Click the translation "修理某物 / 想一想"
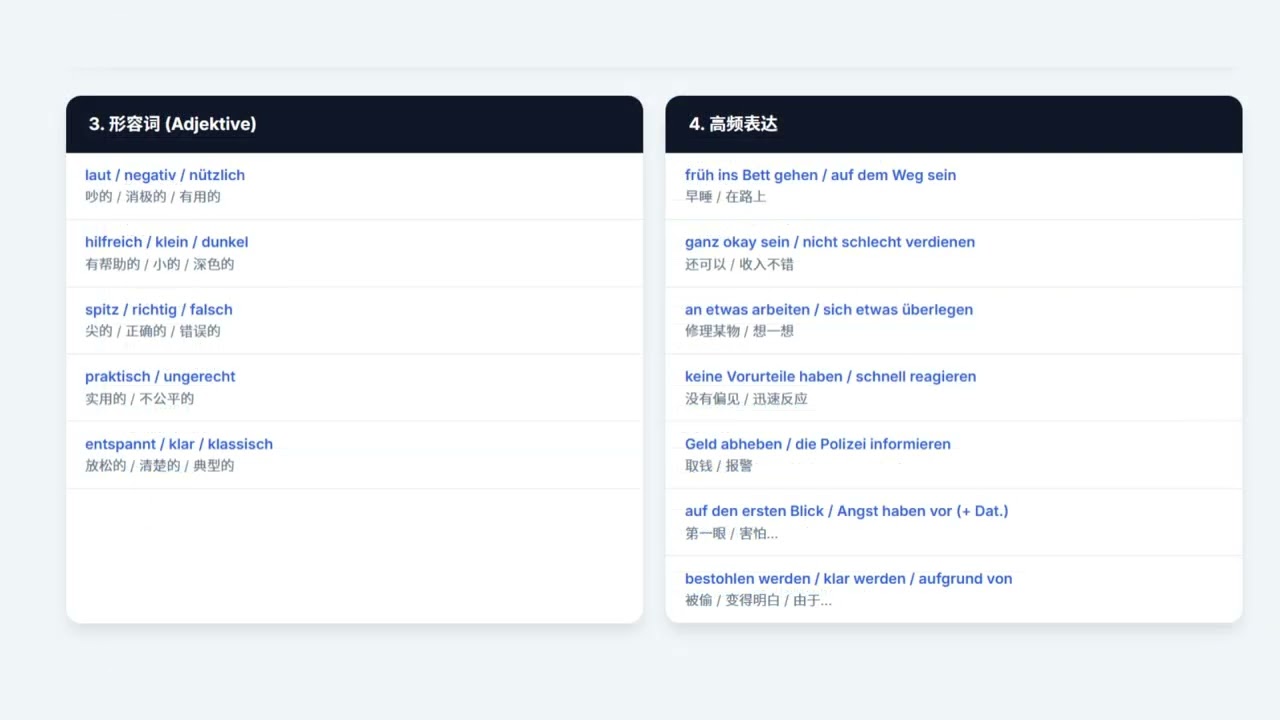The width and height of the screenshot is (1280, 720). click(740, 331)
